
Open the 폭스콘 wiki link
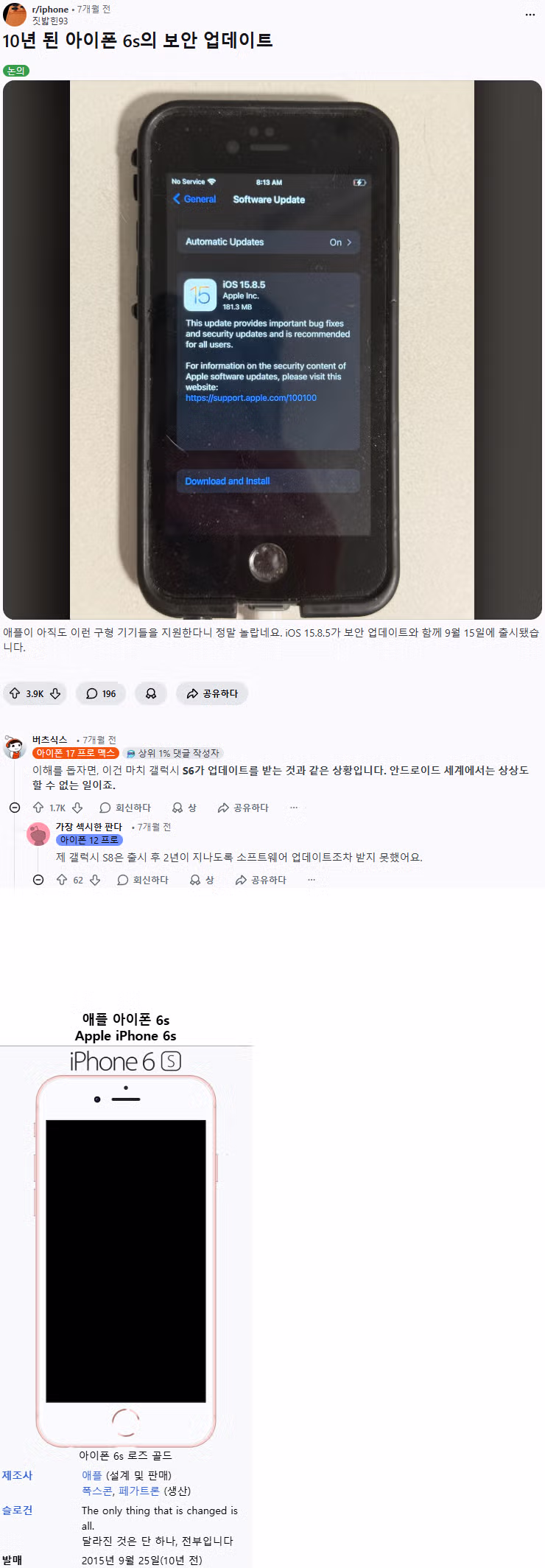tap(97, 1491)
